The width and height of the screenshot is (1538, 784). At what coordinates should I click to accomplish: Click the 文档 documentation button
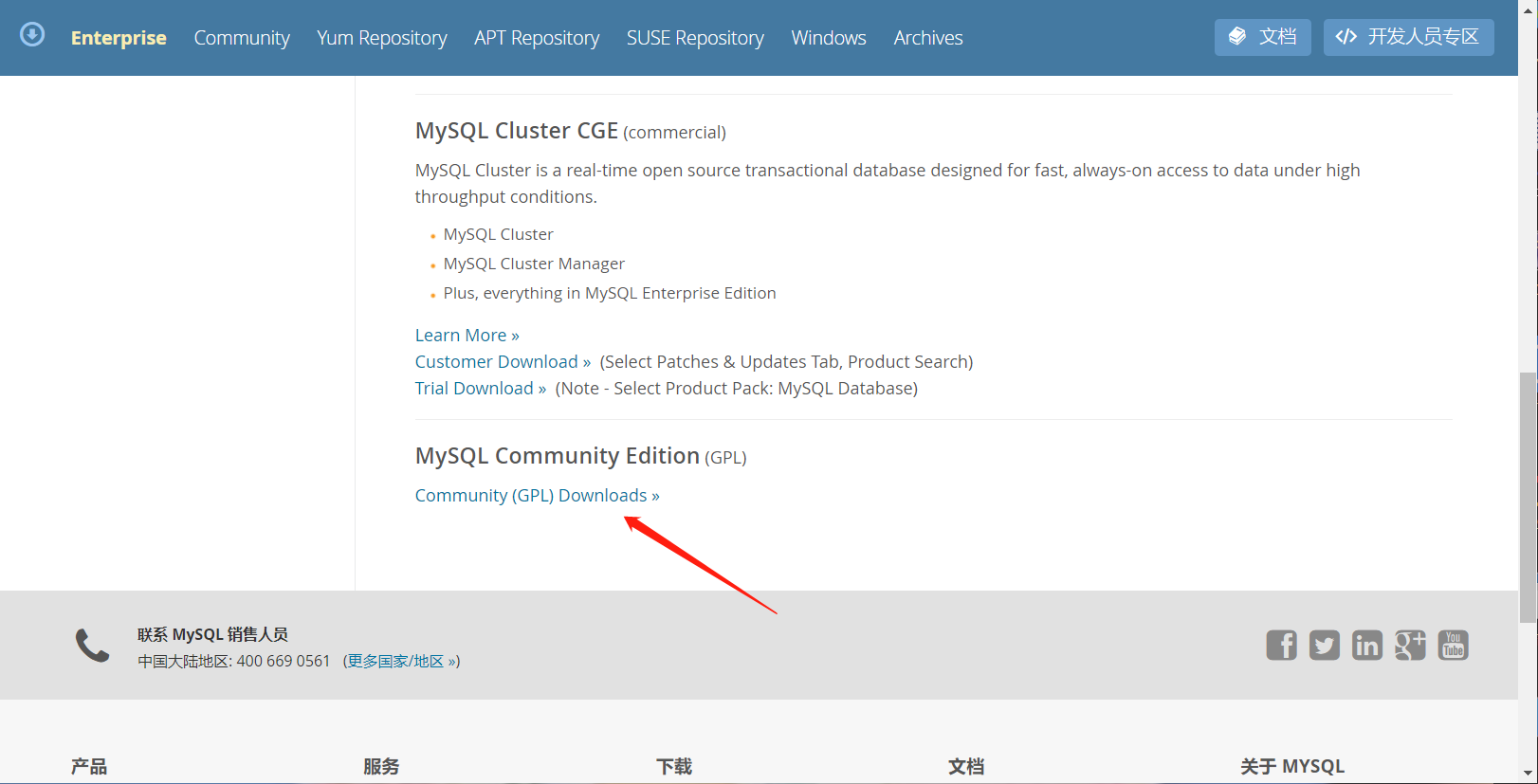[x=1262, y=37]
